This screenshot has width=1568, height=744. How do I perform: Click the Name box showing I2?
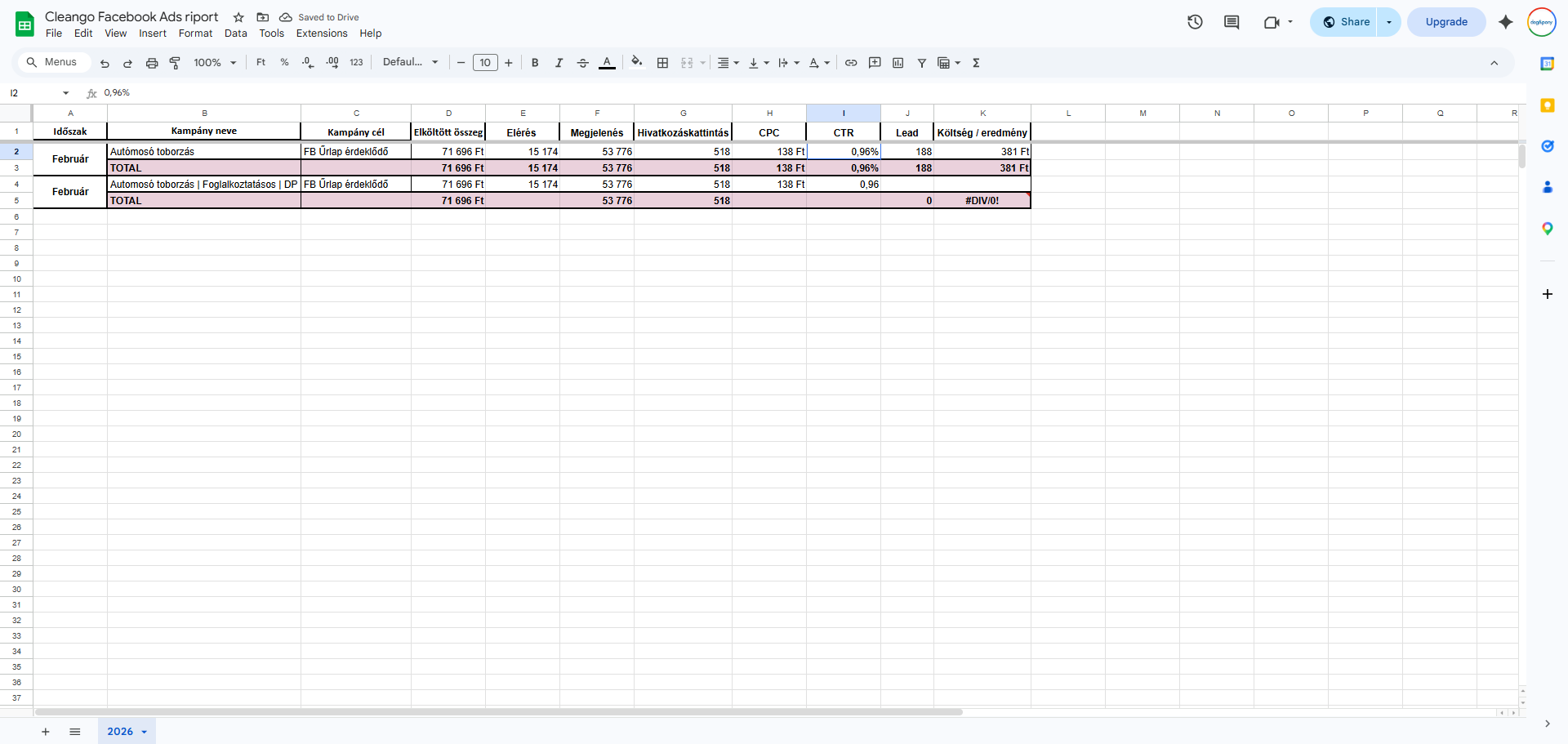tap(39, 93)
